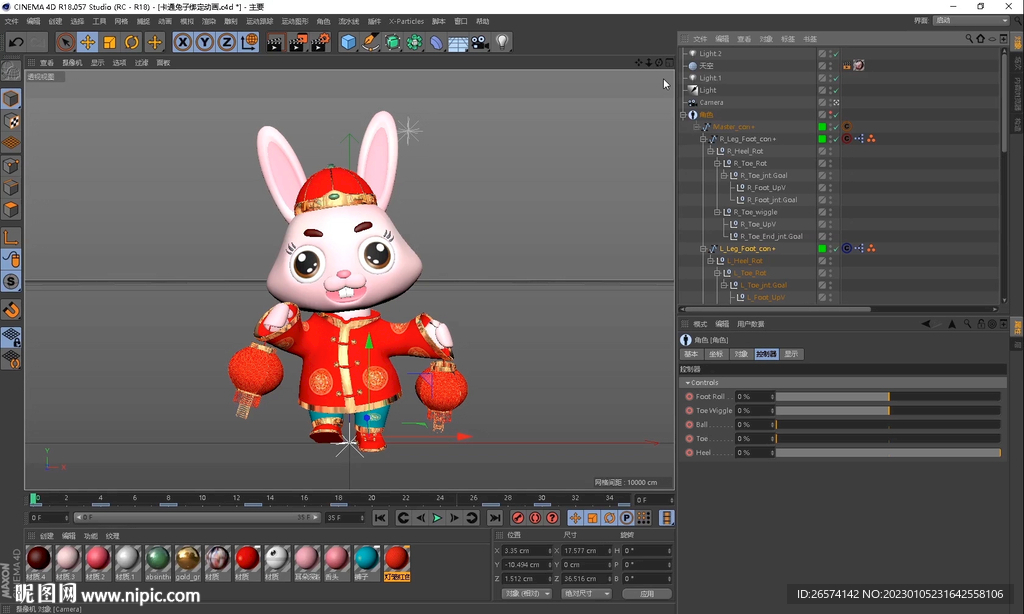Collapse the 角色 object tree node
This screenshot has height=614, width=1024.
tap(683, 114)
